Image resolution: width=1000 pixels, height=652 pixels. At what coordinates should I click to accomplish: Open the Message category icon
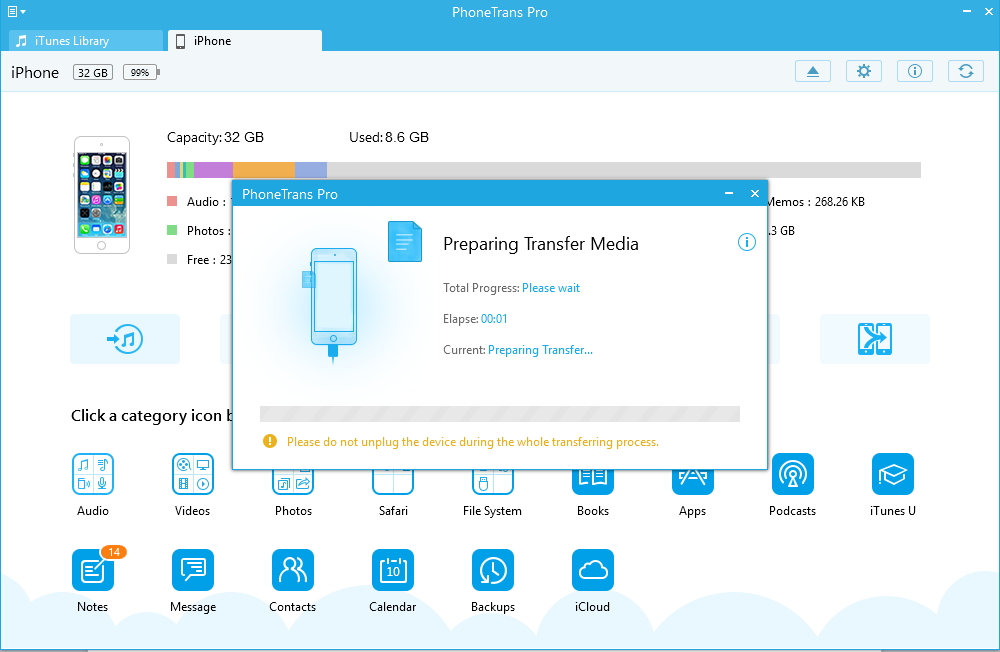point(192,571)
